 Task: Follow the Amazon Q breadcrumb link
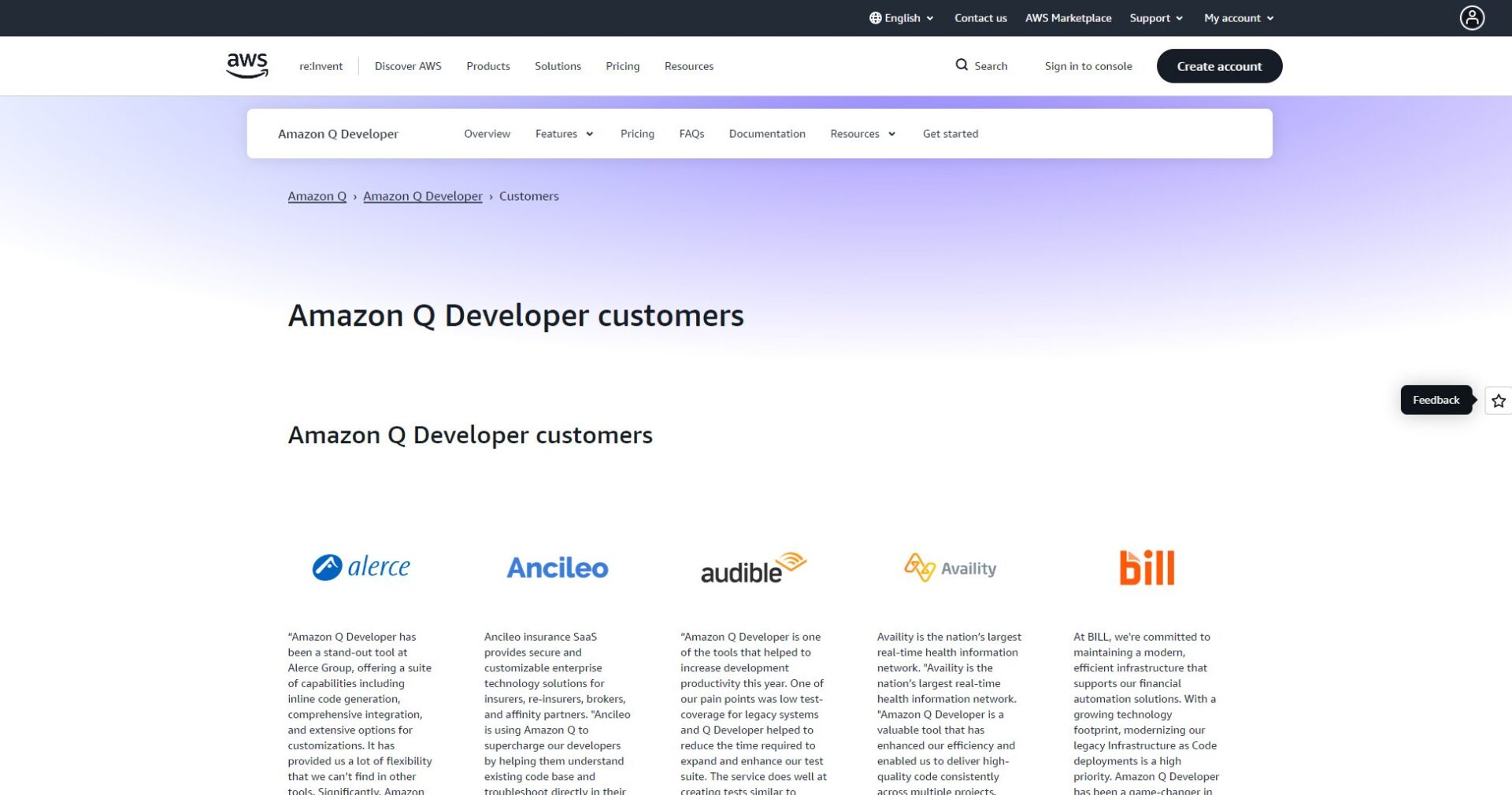coord(317,196)
